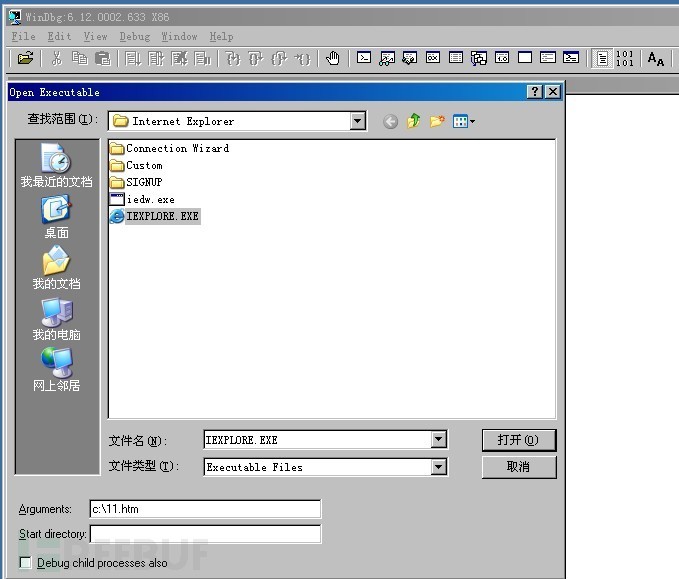The width and height of the screenshot is (679, 579).
Task: Click the Start directory input field
Action: 205,534
